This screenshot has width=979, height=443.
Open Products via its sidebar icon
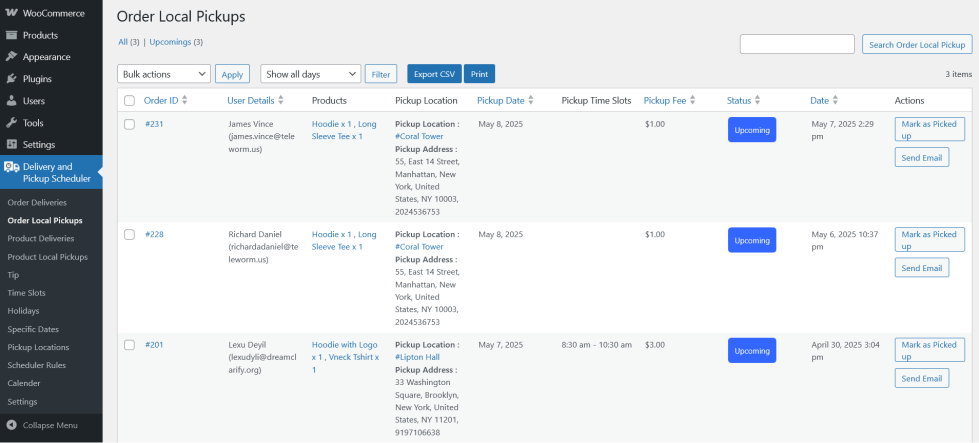point(11,35)
